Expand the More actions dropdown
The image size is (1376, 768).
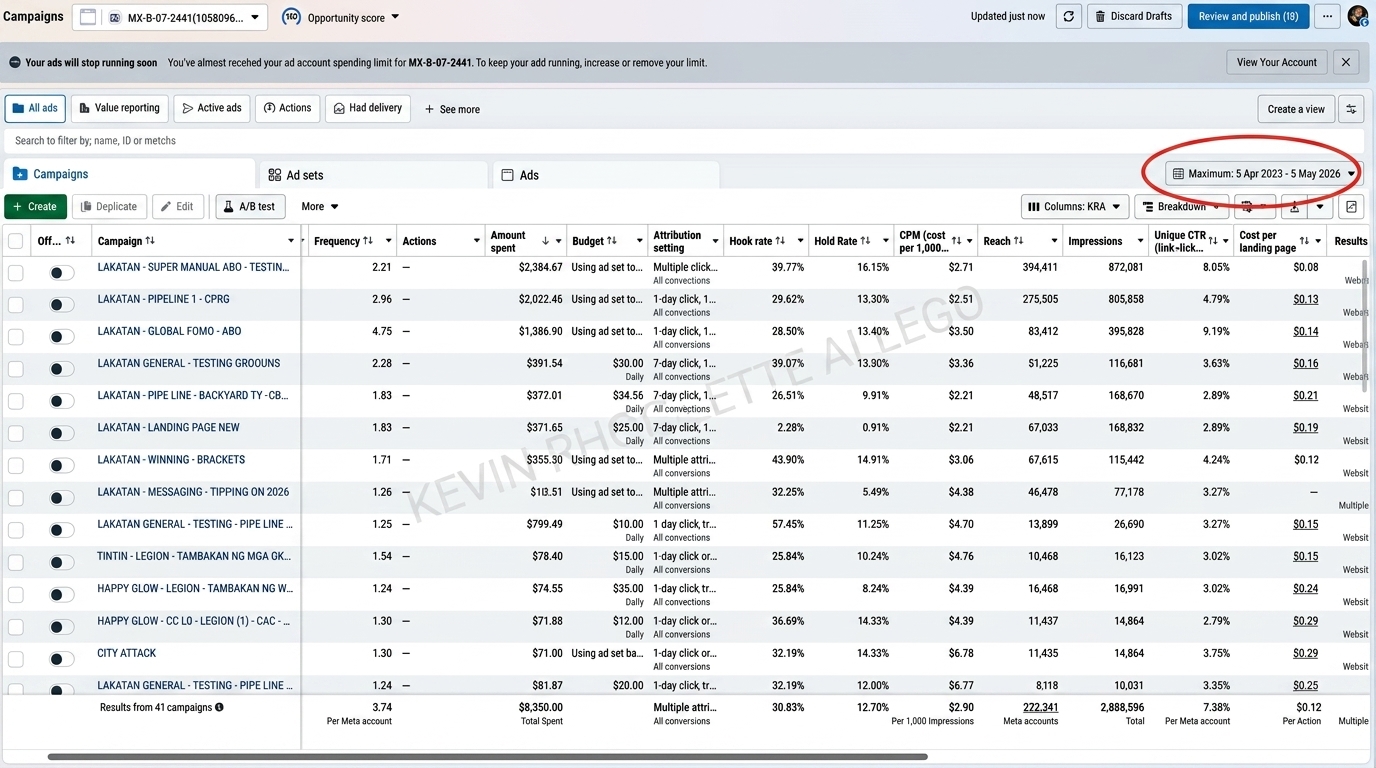pyautogui.click(x=320, y=207)
